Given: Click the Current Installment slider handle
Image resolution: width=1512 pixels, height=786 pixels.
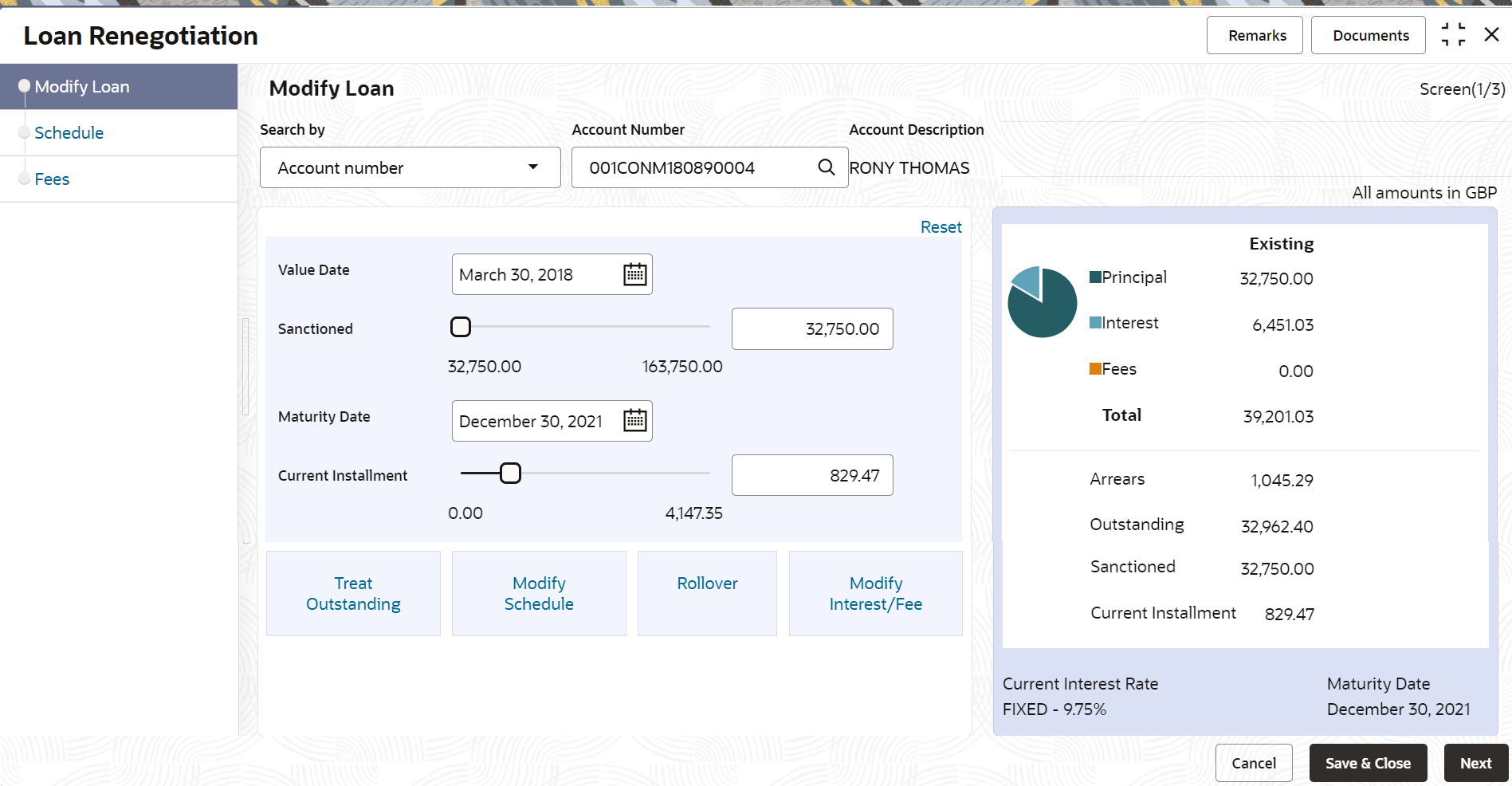Looking at the screenshot, I should click(510, 474).
